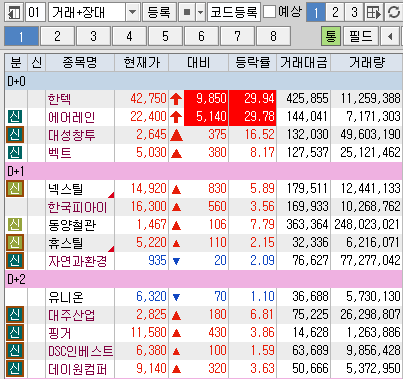The height and width of the screenshot is (379, 403).
Task: Select the stock name 한텍
Action: [x=59, y=99]
